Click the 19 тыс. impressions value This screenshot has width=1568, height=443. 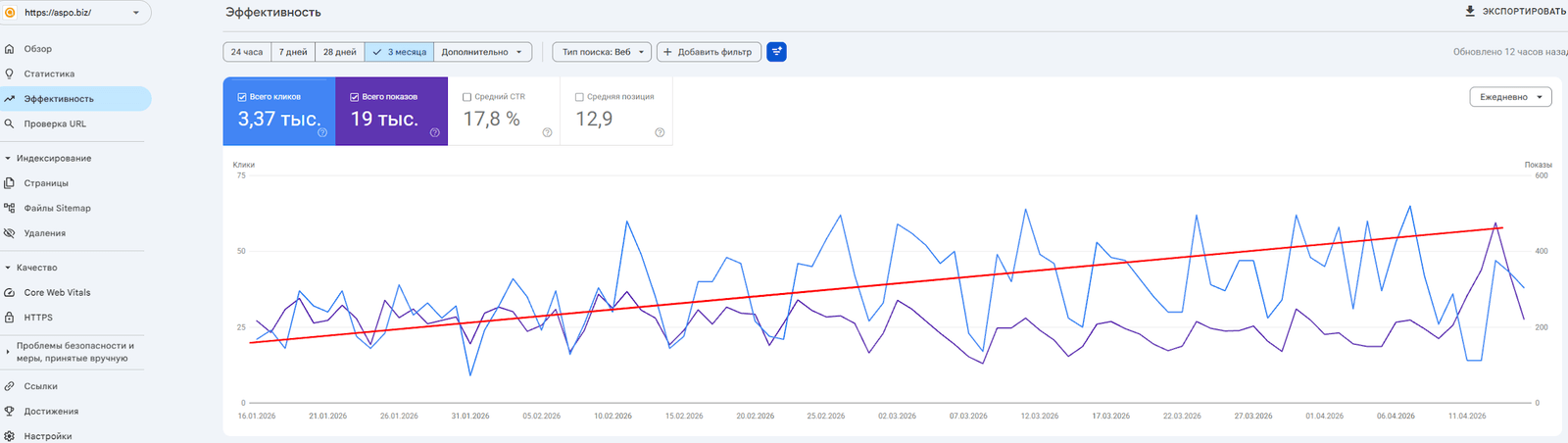coord(384,119)
